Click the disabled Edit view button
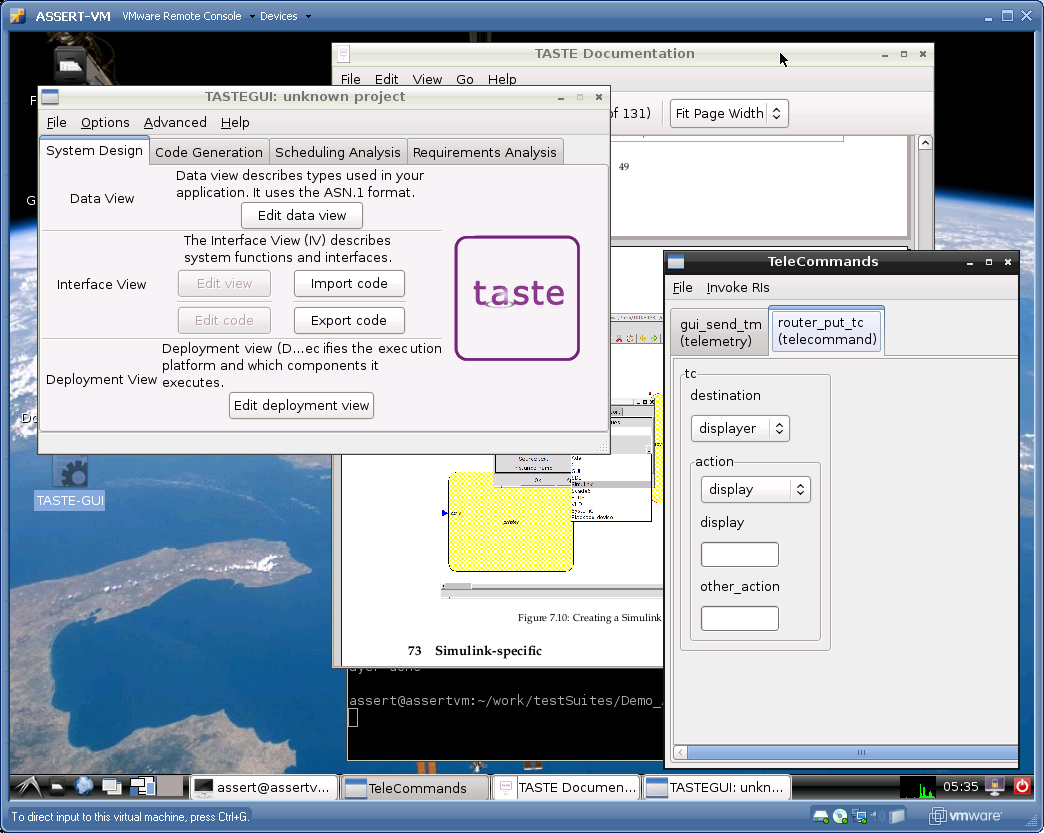 [x=224, y=283]
